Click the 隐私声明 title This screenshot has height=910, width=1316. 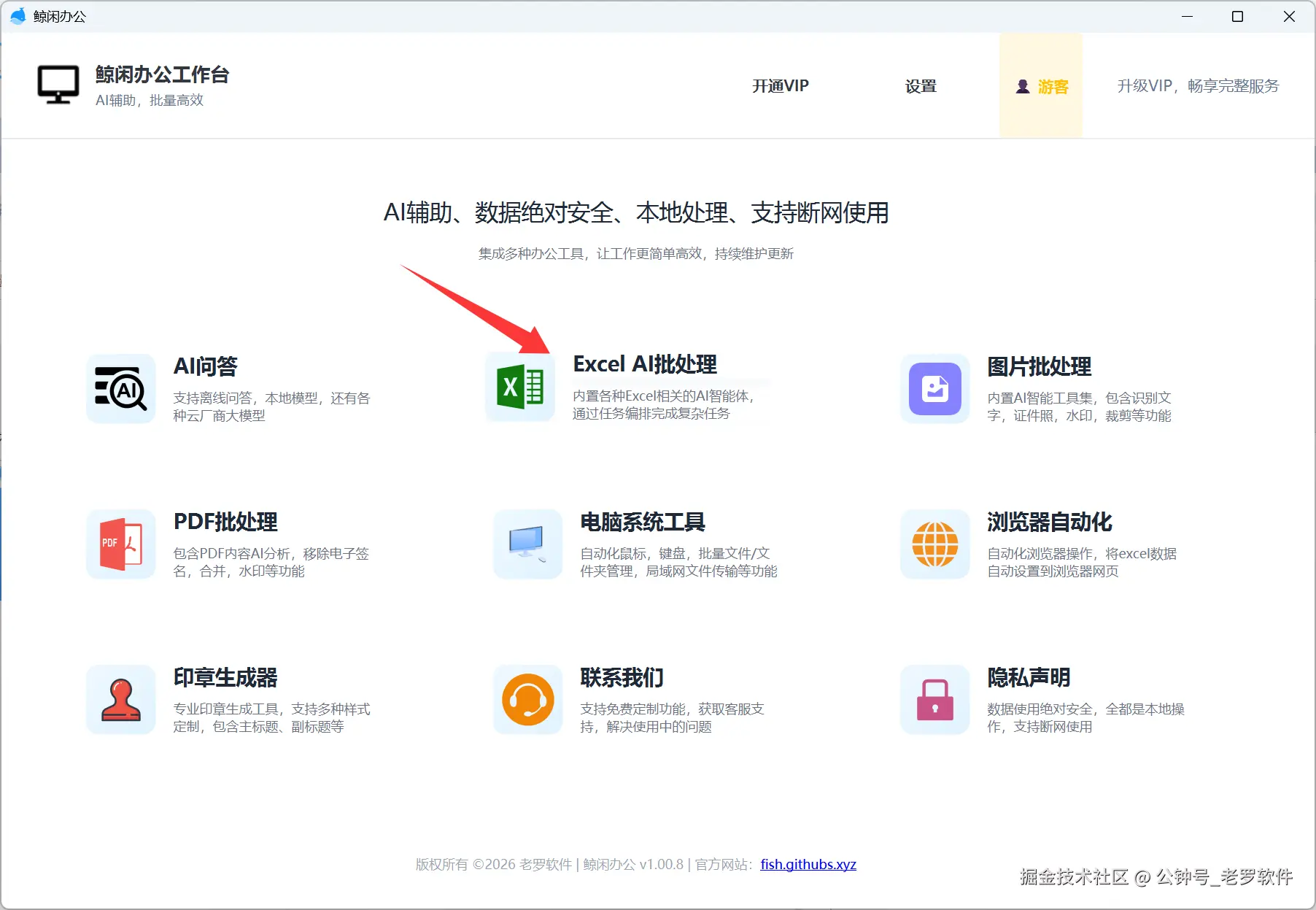pos(1029,677)
